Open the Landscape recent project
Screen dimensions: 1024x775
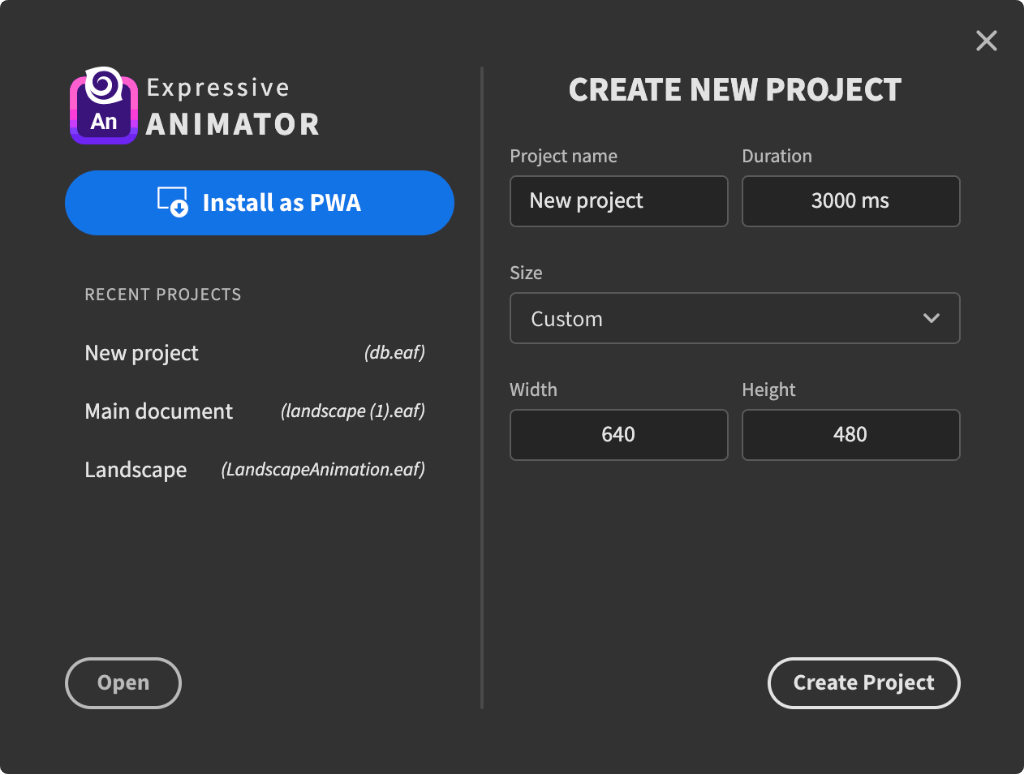click(x=255, y=469)
